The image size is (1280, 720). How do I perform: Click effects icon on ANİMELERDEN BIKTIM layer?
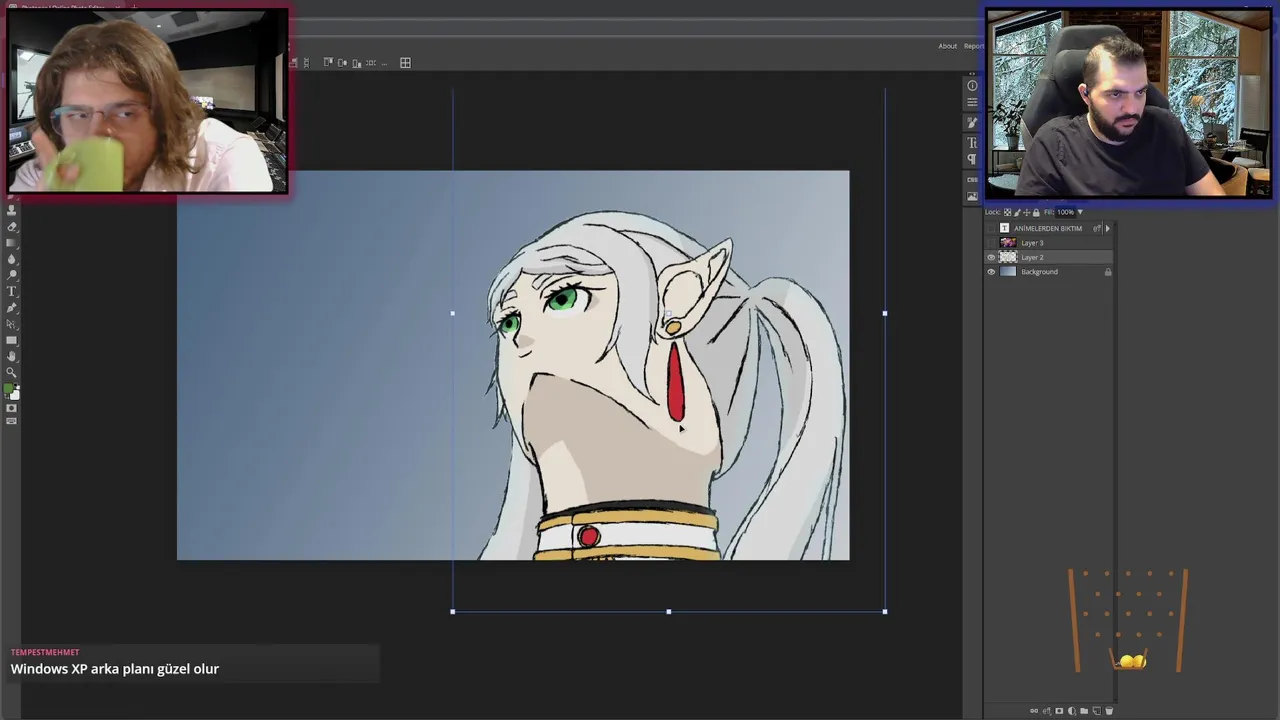(x=1097, y=228)
